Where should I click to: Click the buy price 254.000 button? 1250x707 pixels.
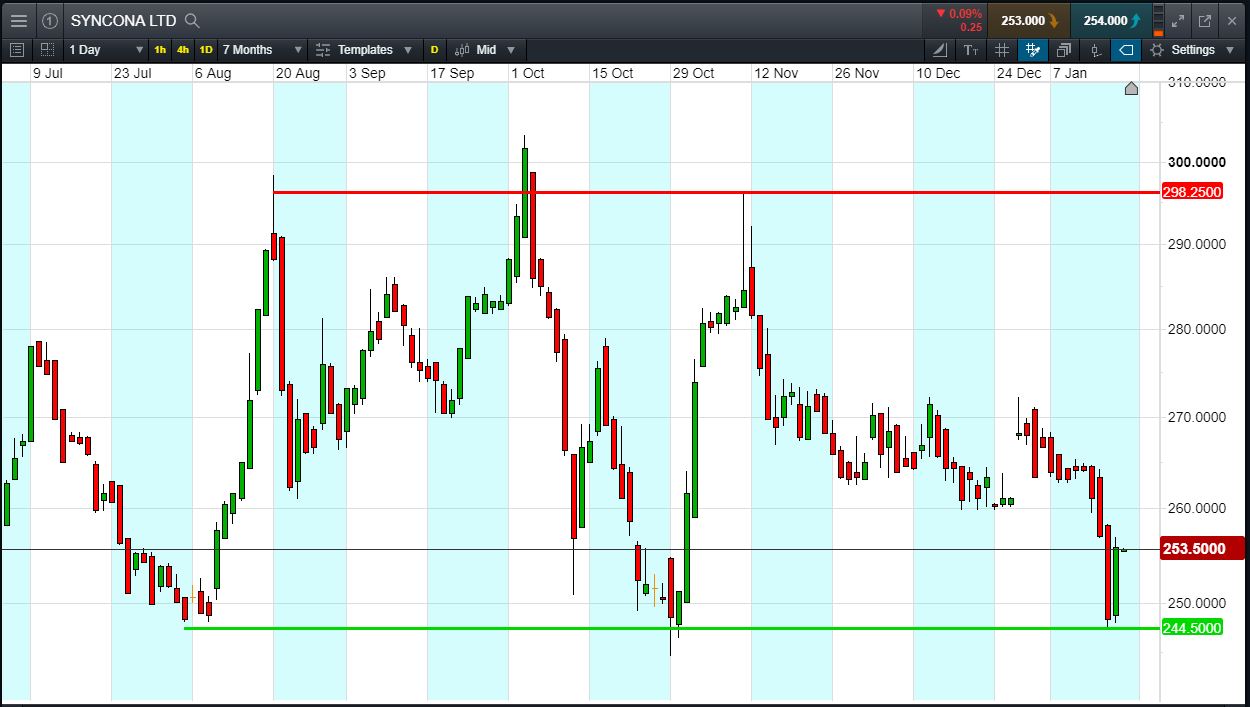click(1110, 20)
